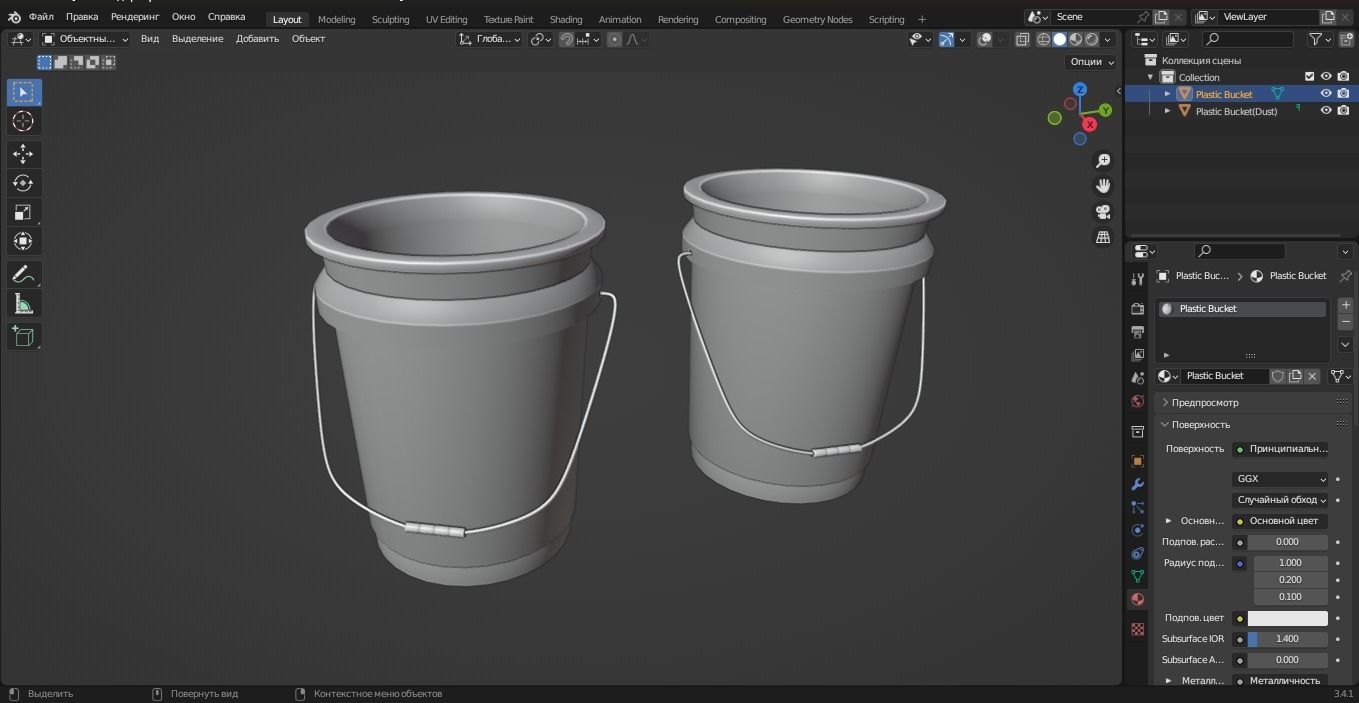Open the Рендеринг menu
This screenshot has width=1359, height=703.
pyautogui.click(x=135, y=17)
